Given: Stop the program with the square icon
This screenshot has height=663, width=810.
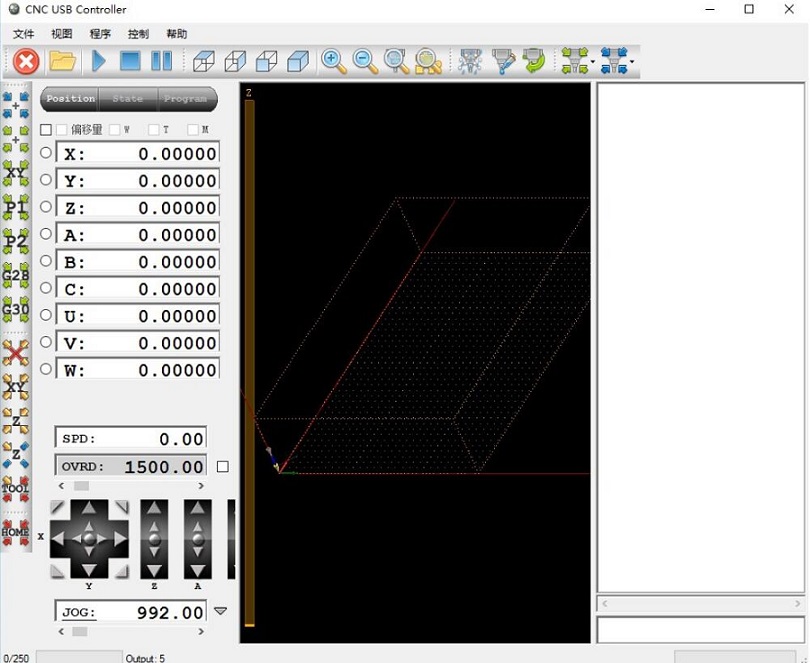Looking at the screenshot, I should pos(130,61).
